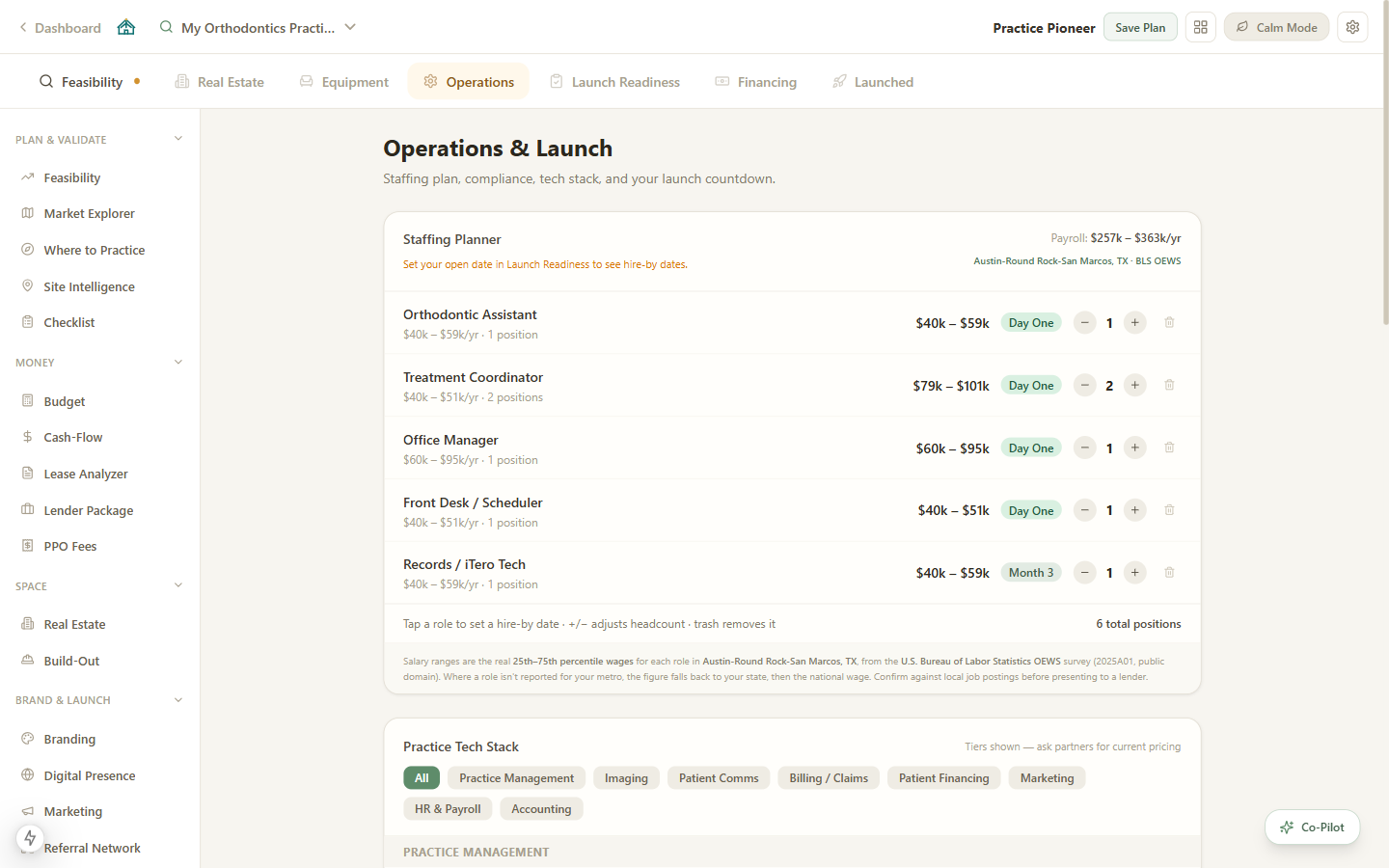Click the page vertical scrollbar
Image resolution: width=1389 pixels, height=868 pixels.
coord(1385,164)
